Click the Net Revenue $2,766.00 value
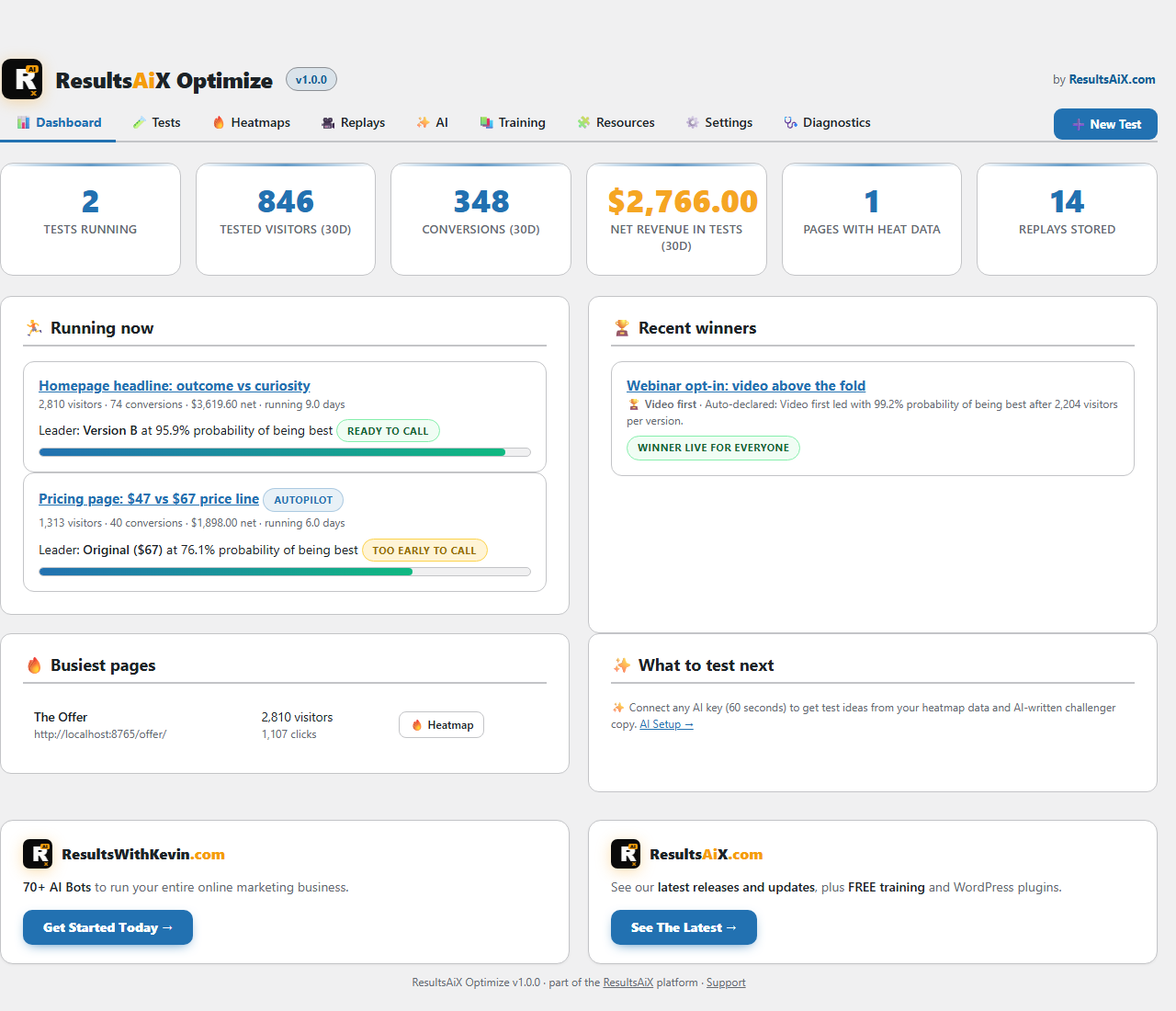Screen dimensions: 1176x1011 tap(683, 201)
